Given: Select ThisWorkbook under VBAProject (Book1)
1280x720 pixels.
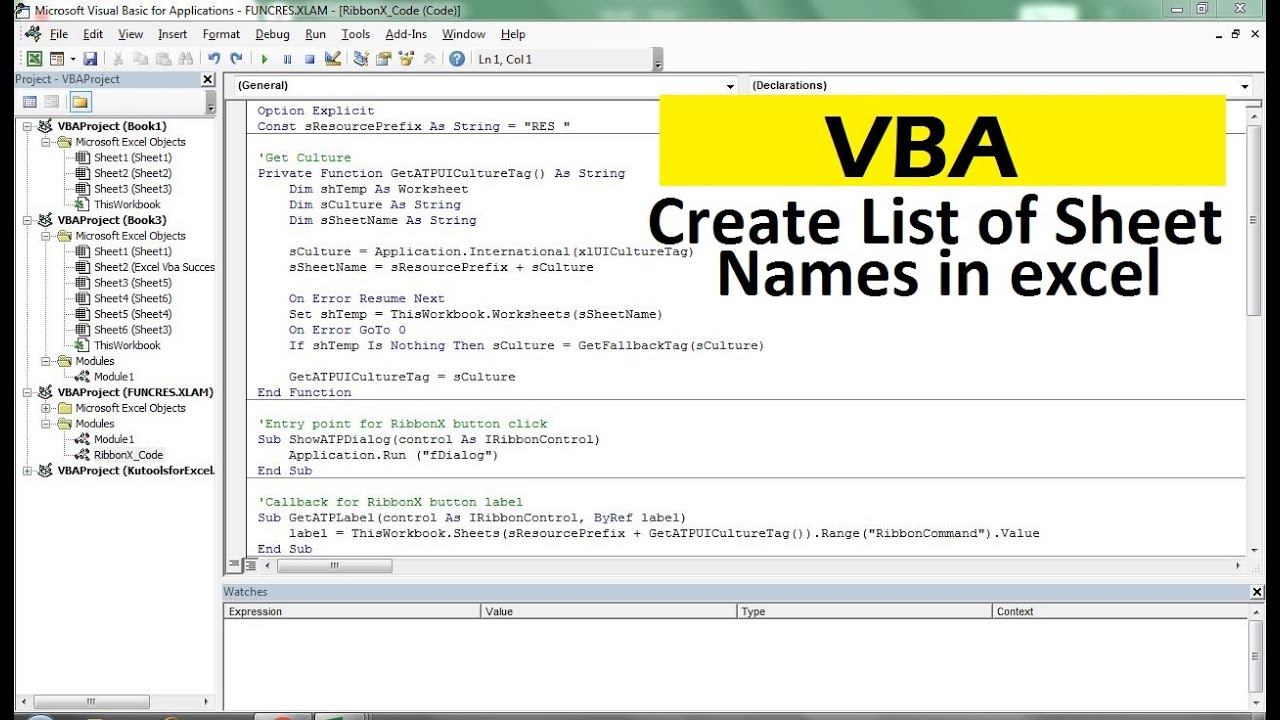Looking at the screenshot, I should tap(127, 204).
